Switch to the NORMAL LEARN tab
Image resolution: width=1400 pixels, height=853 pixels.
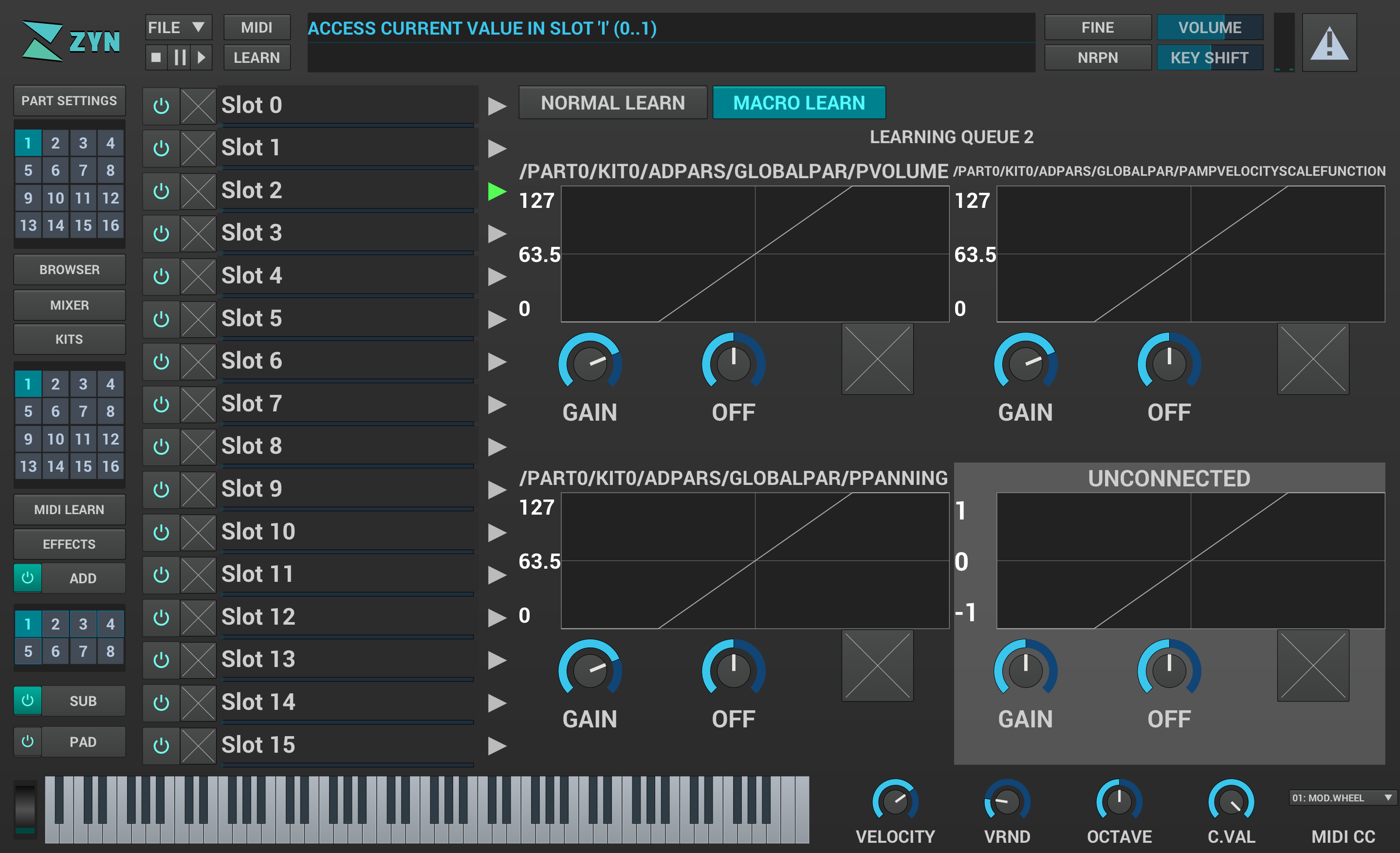click(612, 103)
